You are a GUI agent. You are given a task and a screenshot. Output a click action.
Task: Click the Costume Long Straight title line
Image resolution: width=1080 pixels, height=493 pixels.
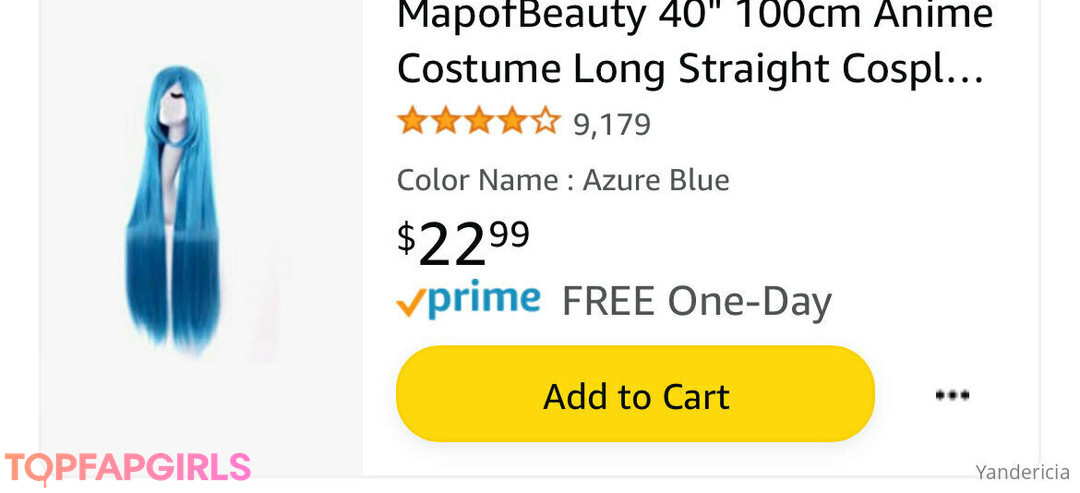coord(690,68)
